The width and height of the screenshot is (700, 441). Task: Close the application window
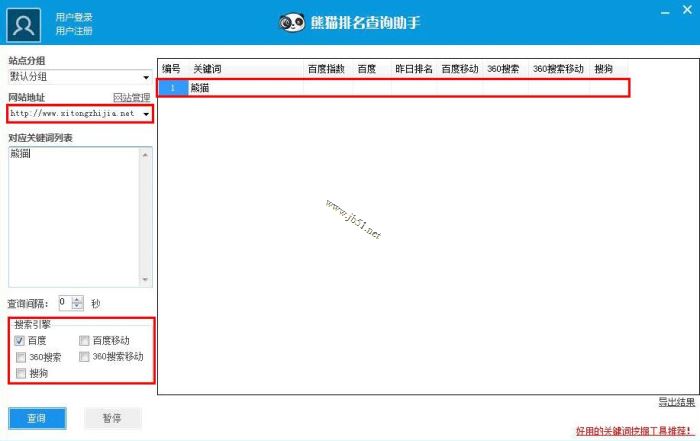688,10
